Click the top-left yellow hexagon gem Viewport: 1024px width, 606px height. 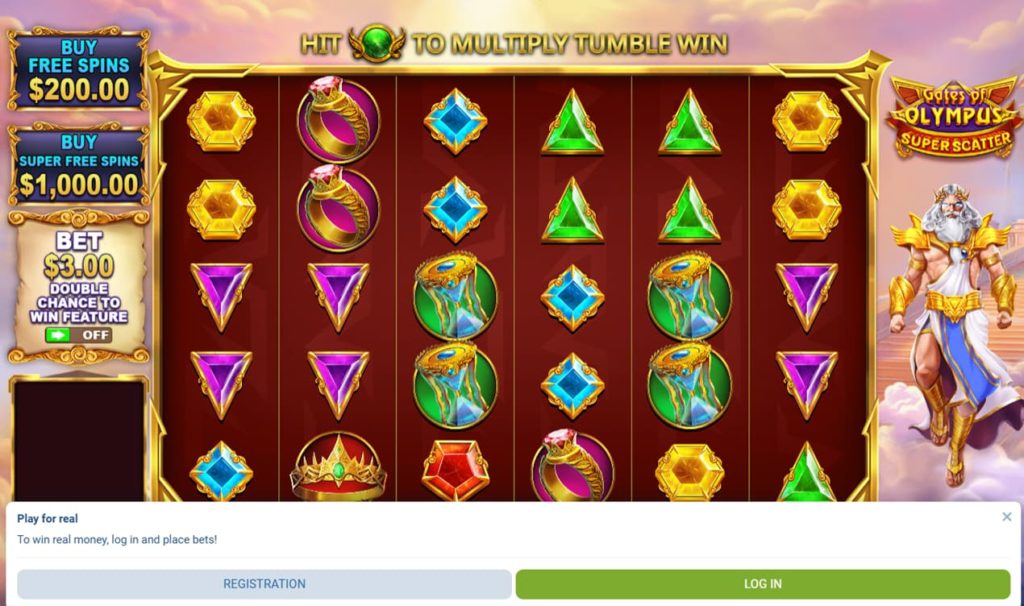tap(221, 121)
